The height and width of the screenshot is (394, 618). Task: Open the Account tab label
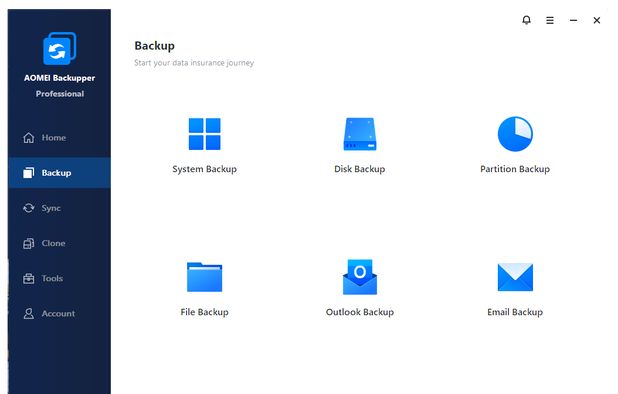click(x=58, y=314)
